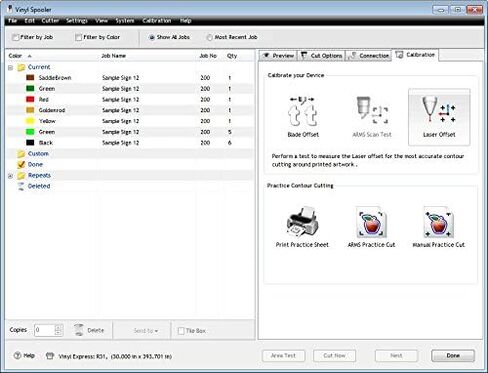488x373 pixels.
Task: Open the Settings menu
Action: (x=77, y=21)
